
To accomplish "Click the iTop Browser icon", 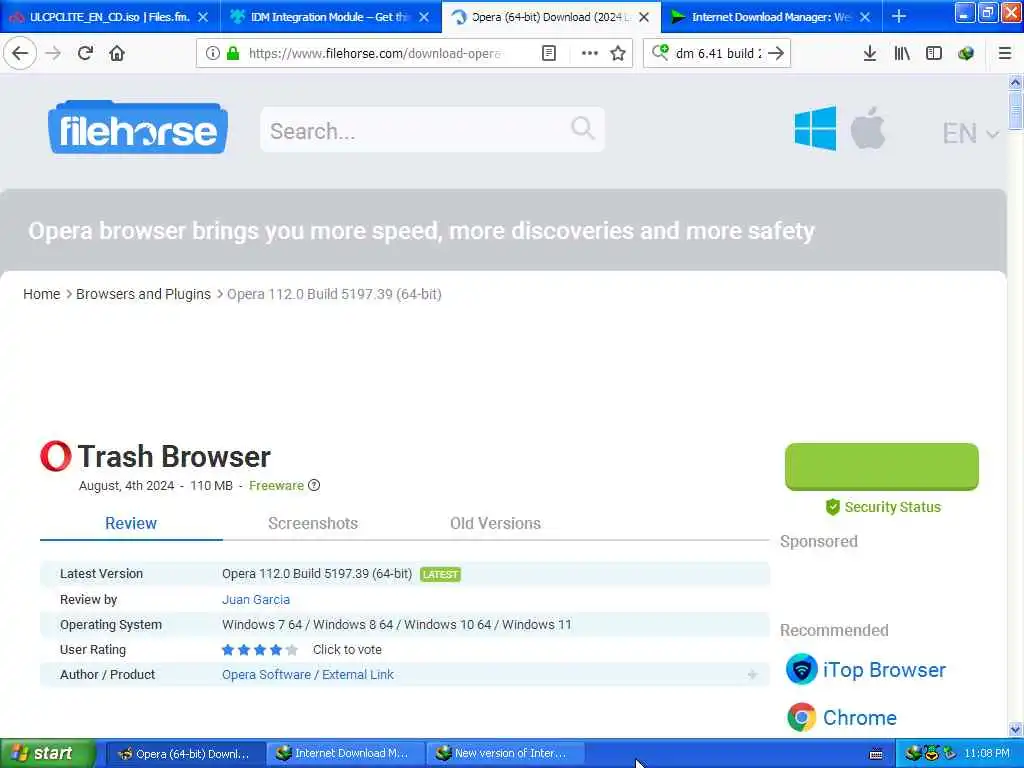I will (801, 669).
